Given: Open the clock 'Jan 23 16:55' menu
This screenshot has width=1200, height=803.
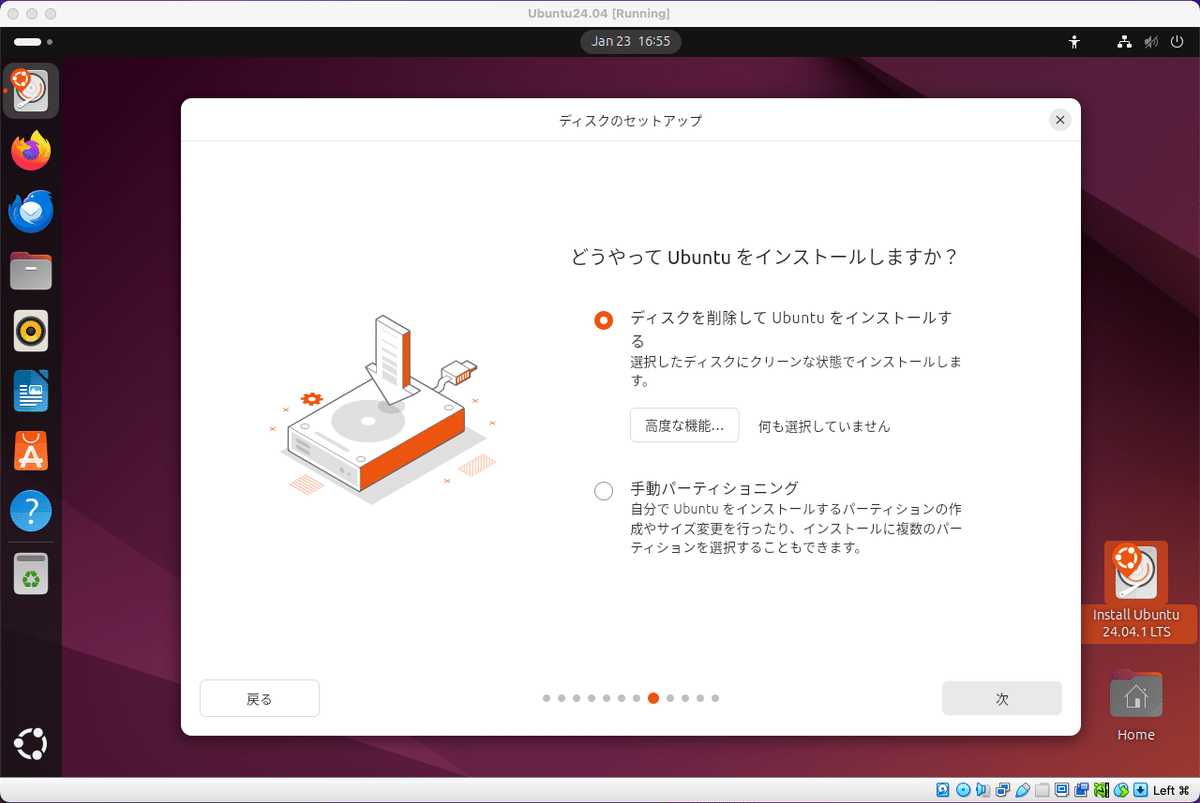Looking at the screenshot, I should [x=631, y=42].
